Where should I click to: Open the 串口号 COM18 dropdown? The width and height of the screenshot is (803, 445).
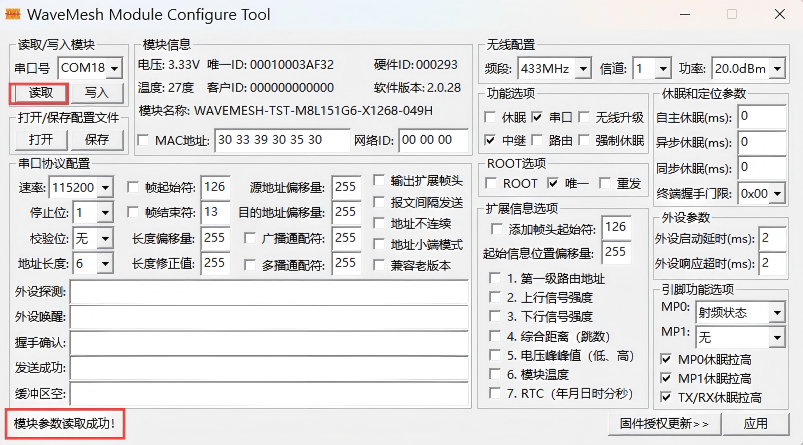(x=115, y=68)
